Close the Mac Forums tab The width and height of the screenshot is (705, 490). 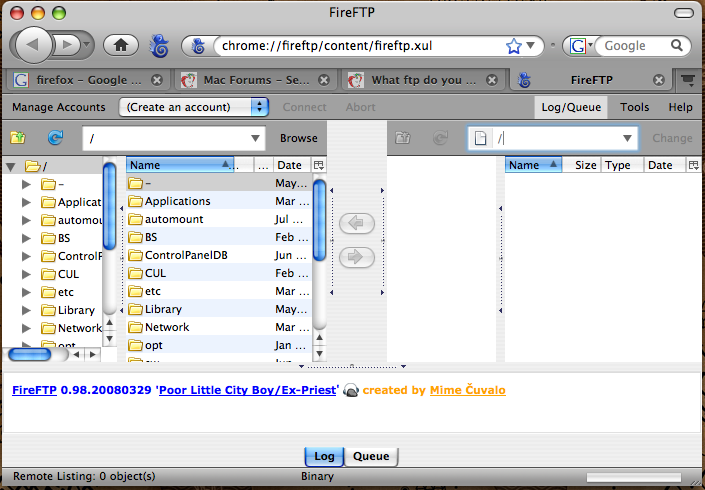click(324, 80)
